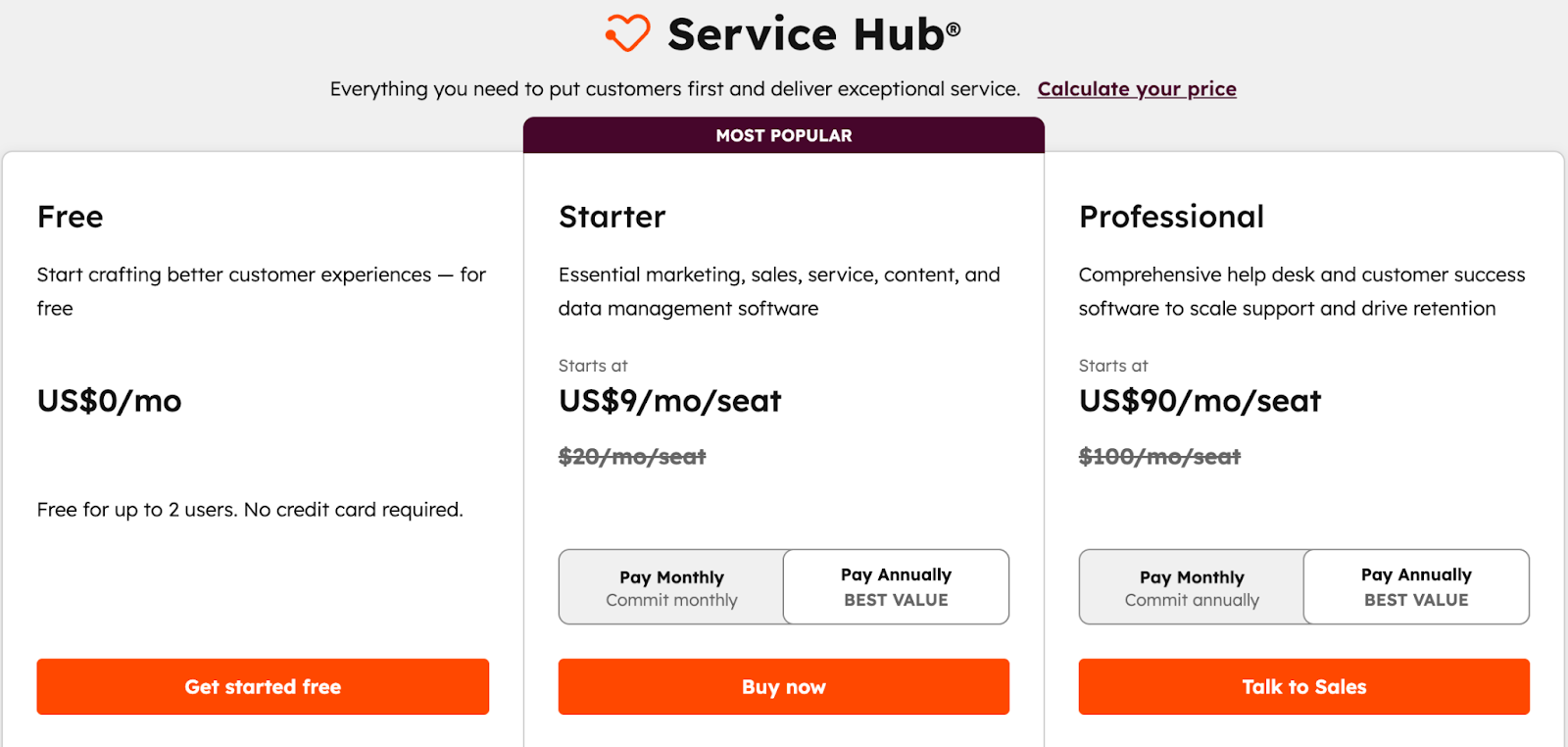Select Pay Monthly for the Professional plan
Viewport: 1568px width, 747px height.
tap(1190, 586)
